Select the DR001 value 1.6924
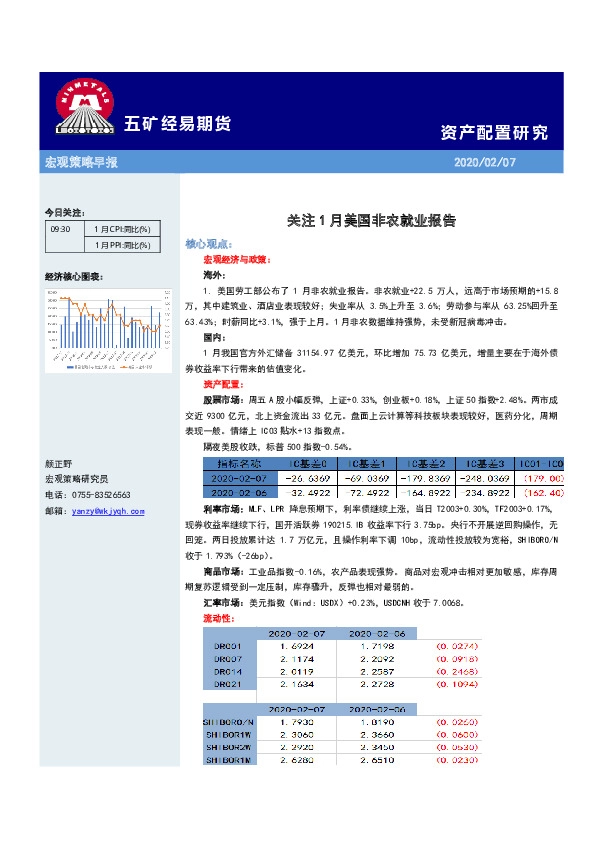 click(297, 646)
